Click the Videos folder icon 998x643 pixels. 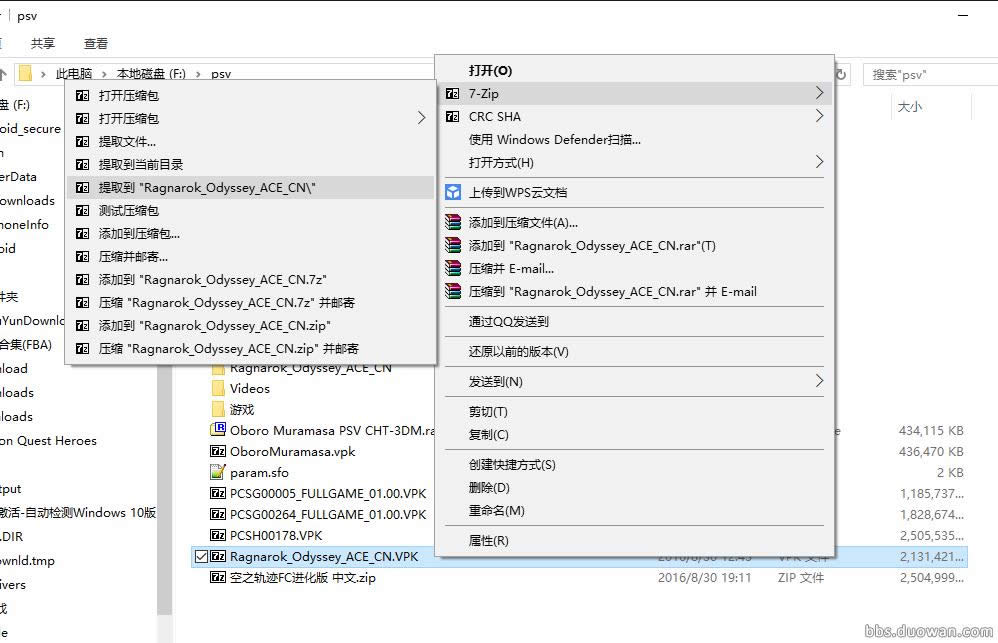pos(218,389)
